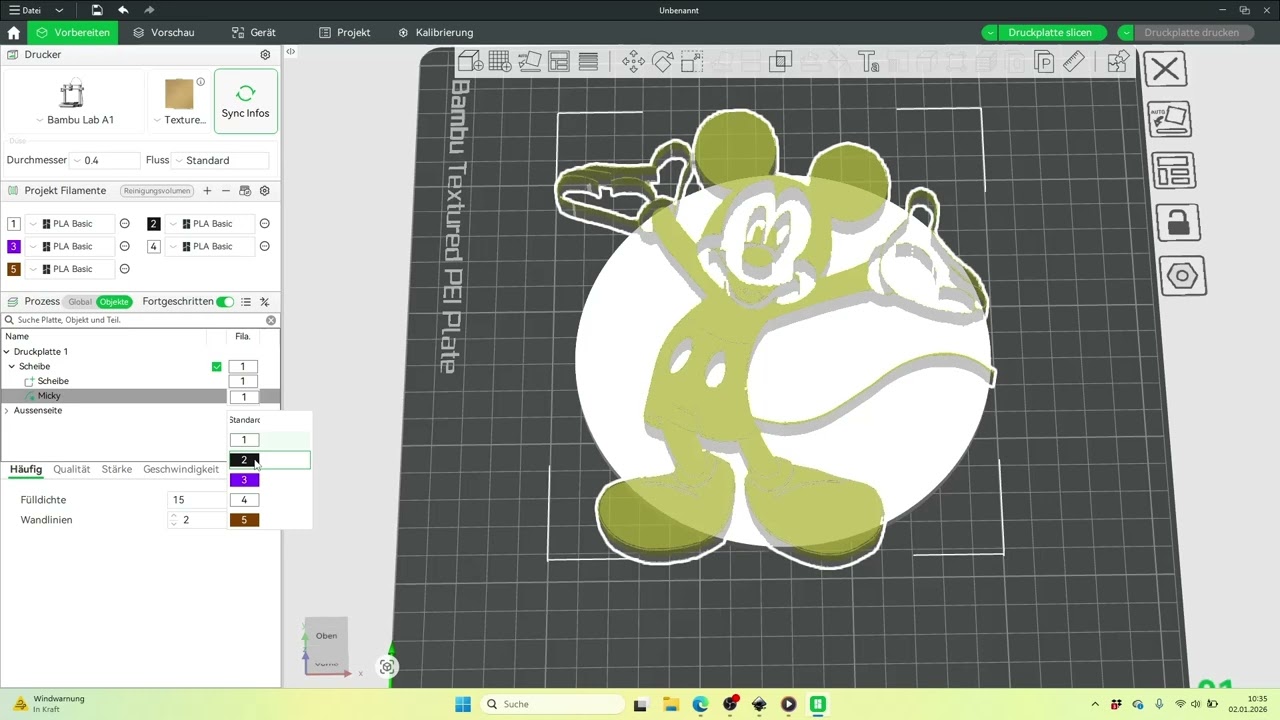This screenshot has width=1280, height=720.
Task: Open the Fluss Standard dropdown
Action: pos(220,161)
